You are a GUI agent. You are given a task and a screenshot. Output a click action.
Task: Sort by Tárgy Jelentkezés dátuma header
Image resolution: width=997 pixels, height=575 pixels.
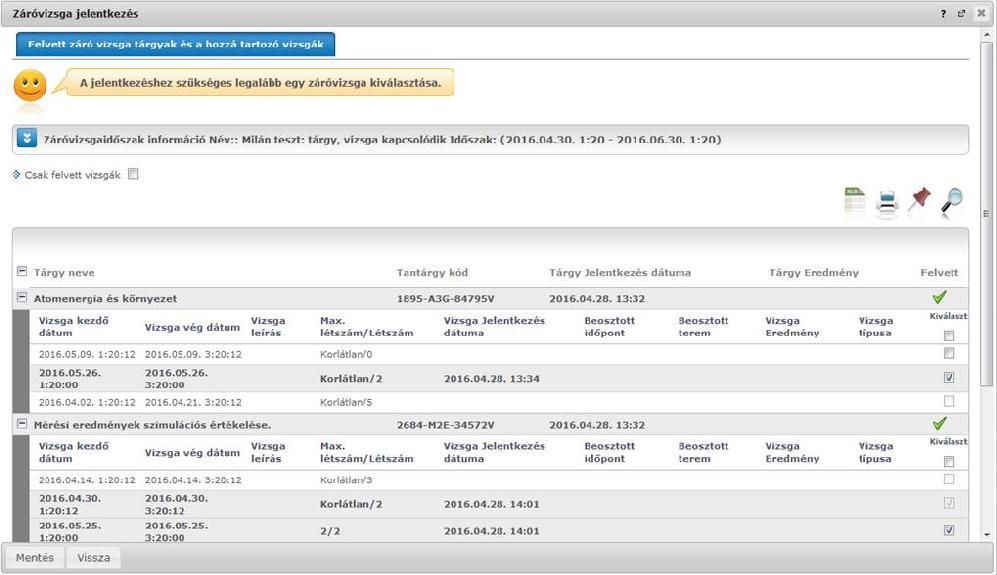[x=620, y=272]
